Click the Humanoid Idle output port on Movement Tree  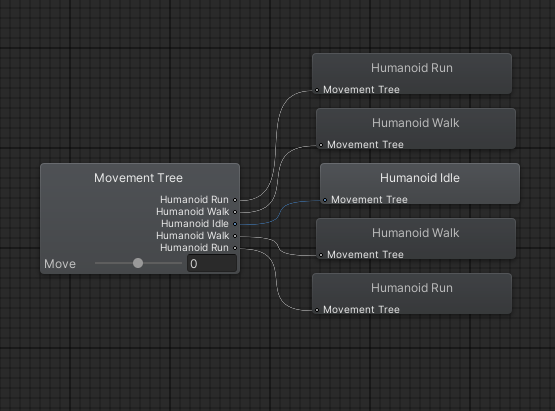point(235,224)
